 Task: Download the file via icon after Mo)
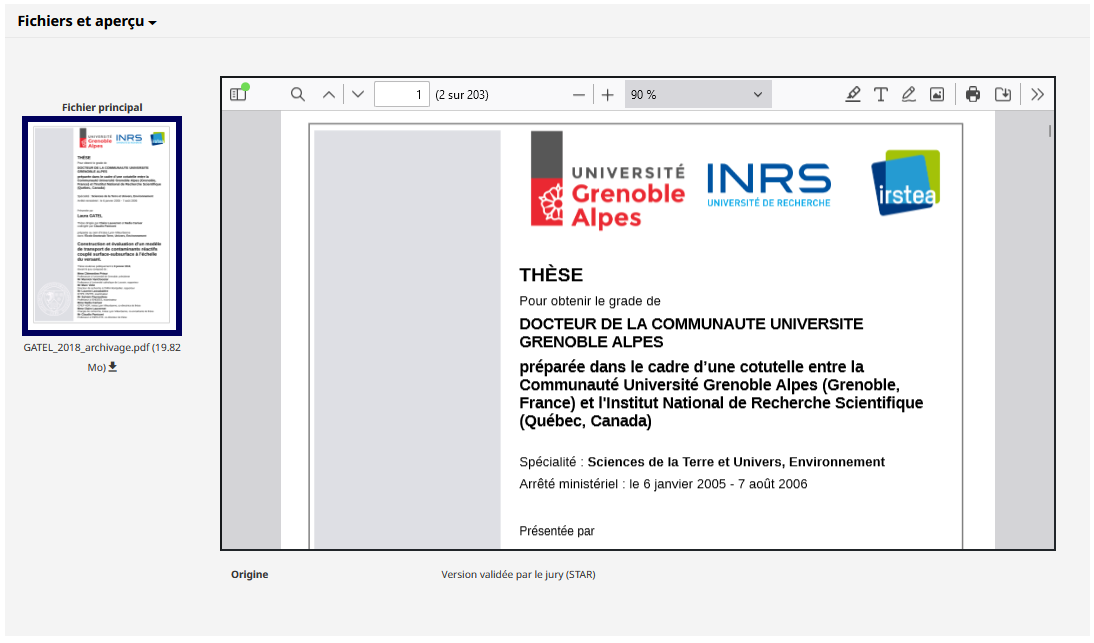[113, 367]
